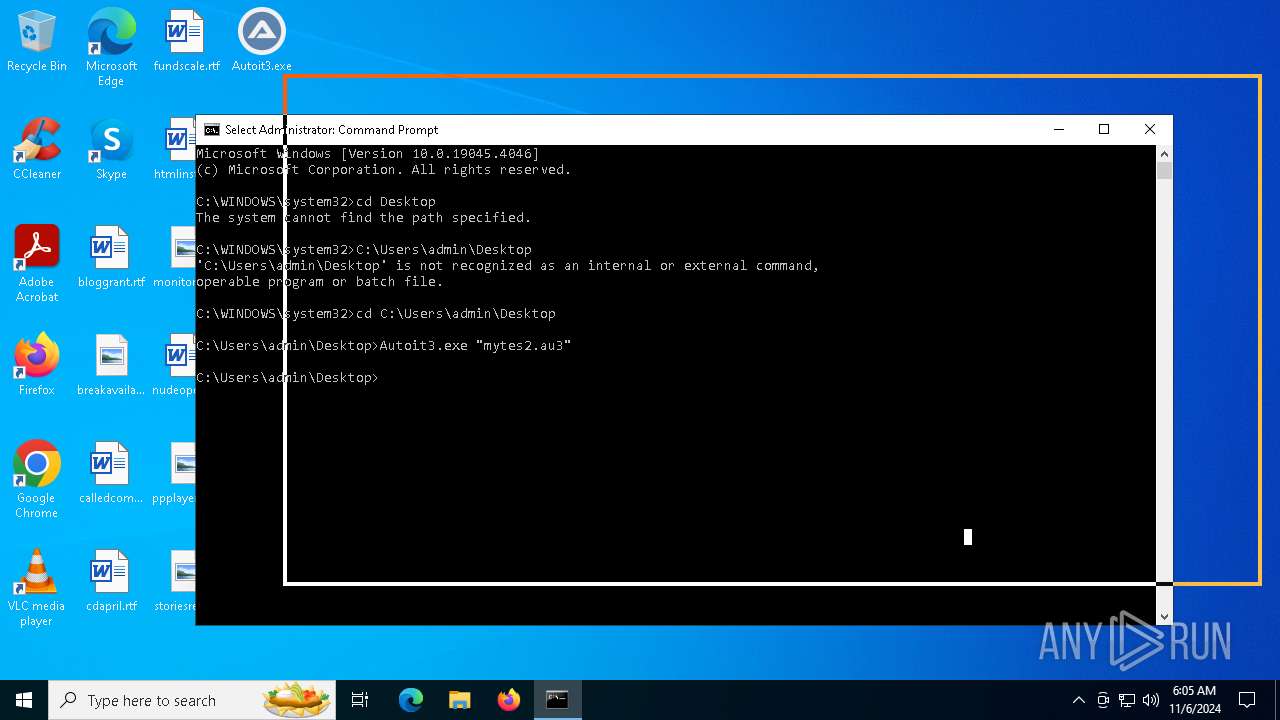Open File Explorer from the taskbar
This screenshot has width=1280, height=720.
click(x=459, y=700)
